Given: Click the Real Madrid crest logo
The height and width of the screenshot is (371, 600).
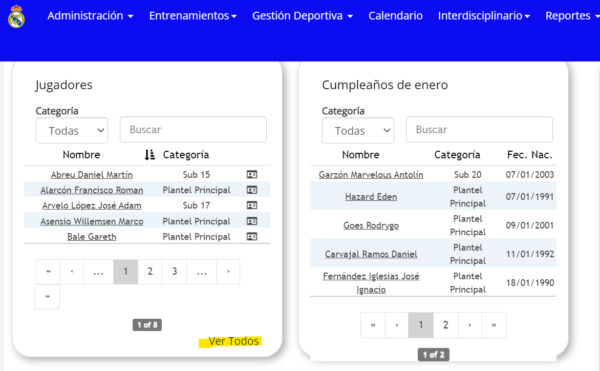Looking at the screenshot, I should coord(16,16).
